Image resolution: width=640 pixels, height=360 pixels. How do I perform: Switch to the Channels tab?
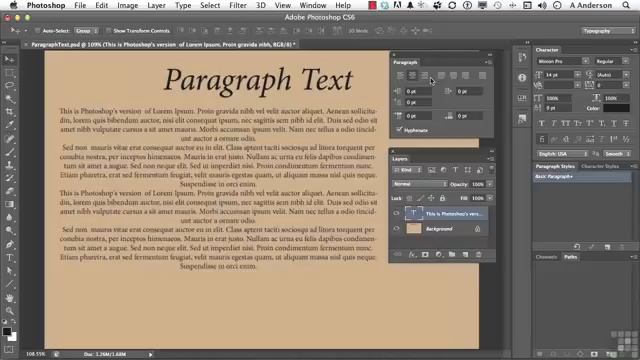click(x=547, y=257)
